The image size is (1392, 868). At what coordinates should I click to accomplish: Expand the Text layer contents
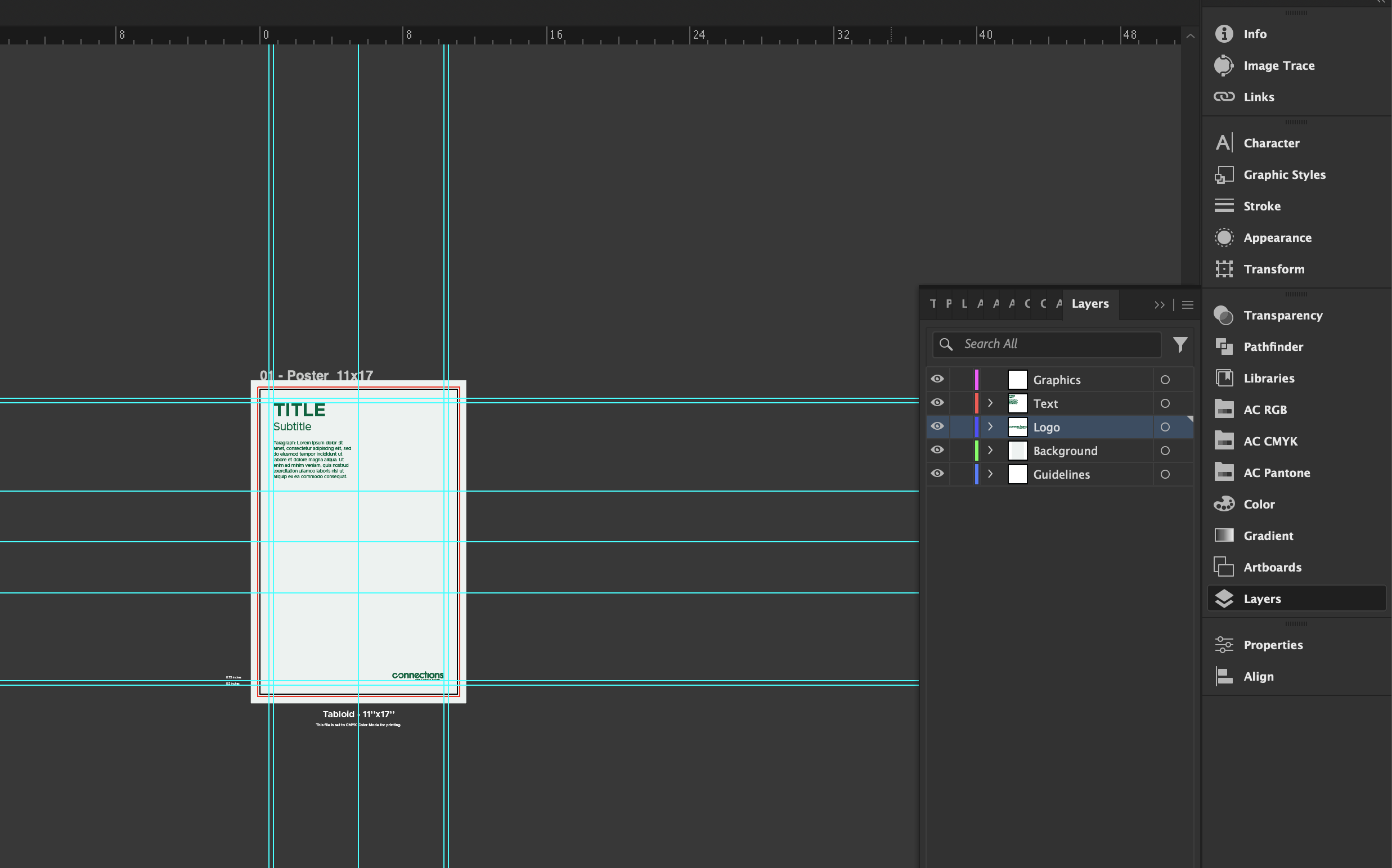(x=990, y=403)
